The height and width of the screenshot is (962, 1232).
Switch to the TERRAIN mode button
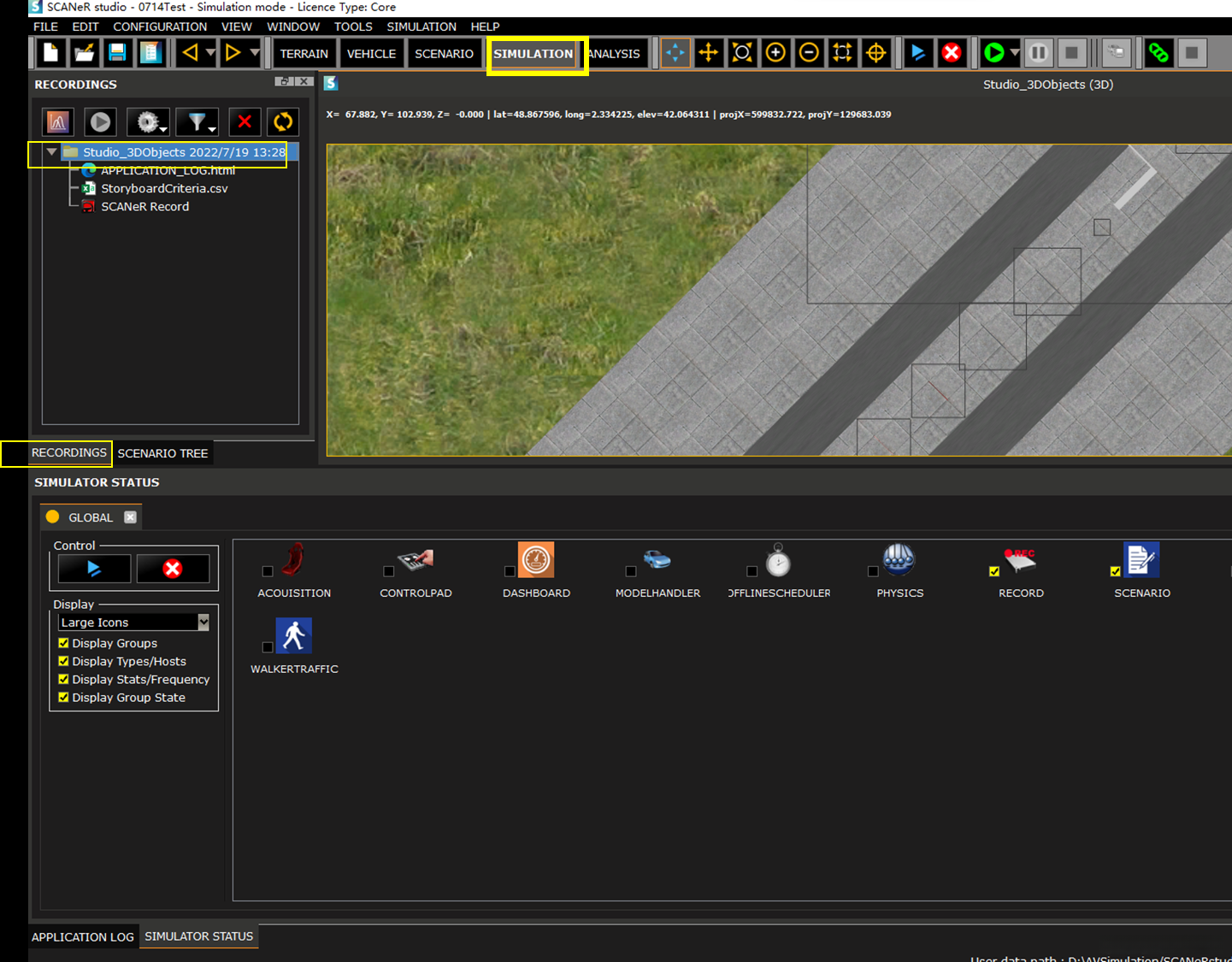[304, 53]
